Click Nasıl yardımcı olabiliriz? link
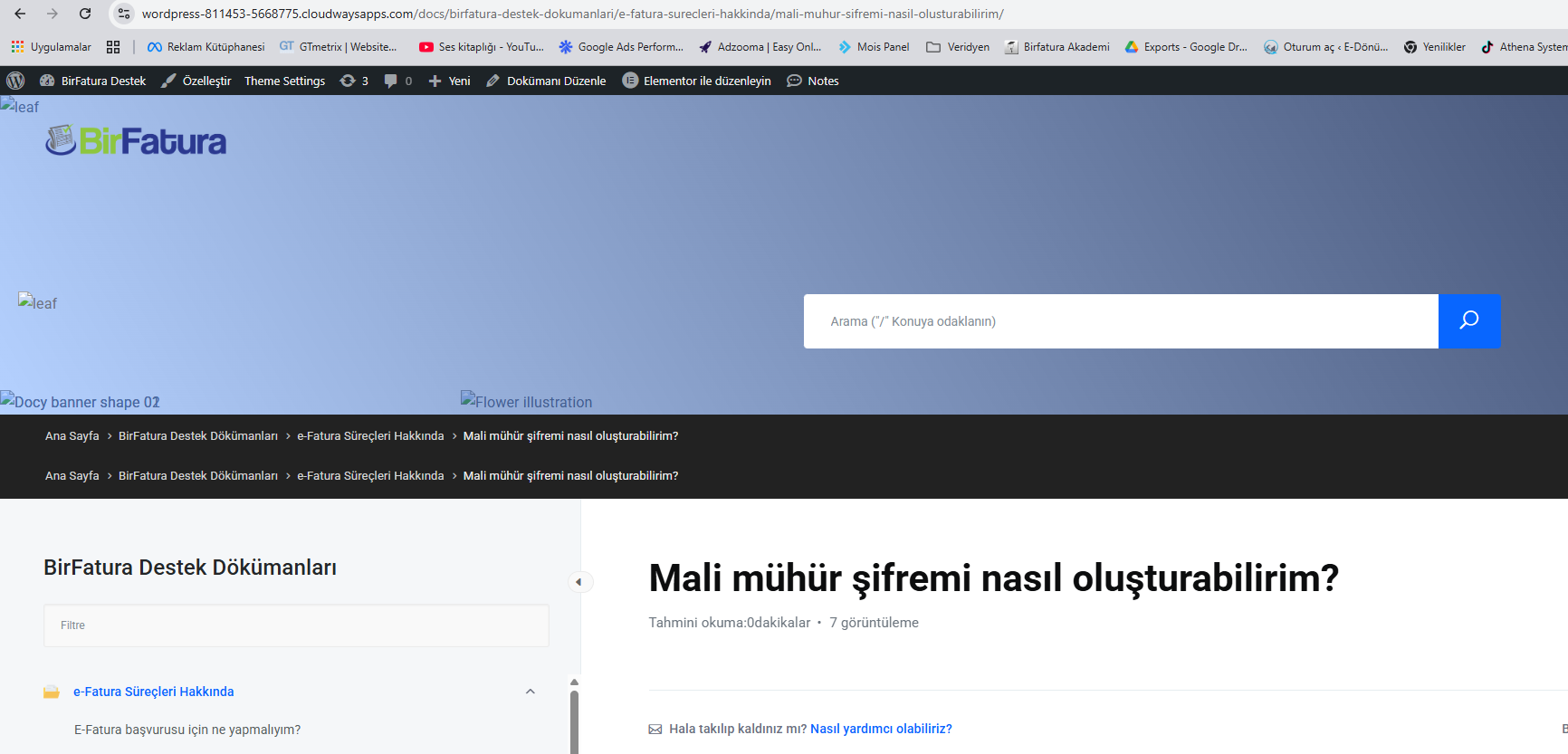This screenshot has height=754, width=1568. click(x=881, y=729)
